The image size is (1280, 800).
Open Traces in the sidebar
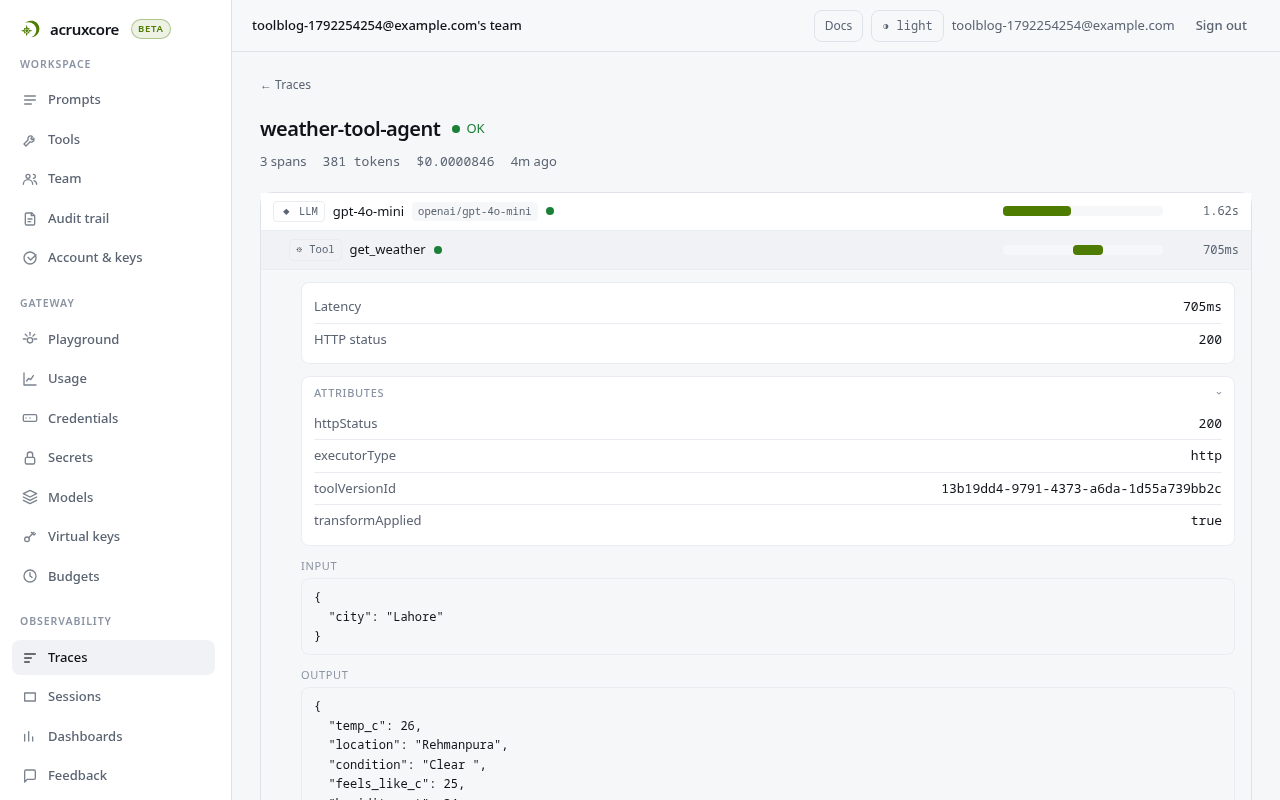pyautogui.click(x=113, y=657)
